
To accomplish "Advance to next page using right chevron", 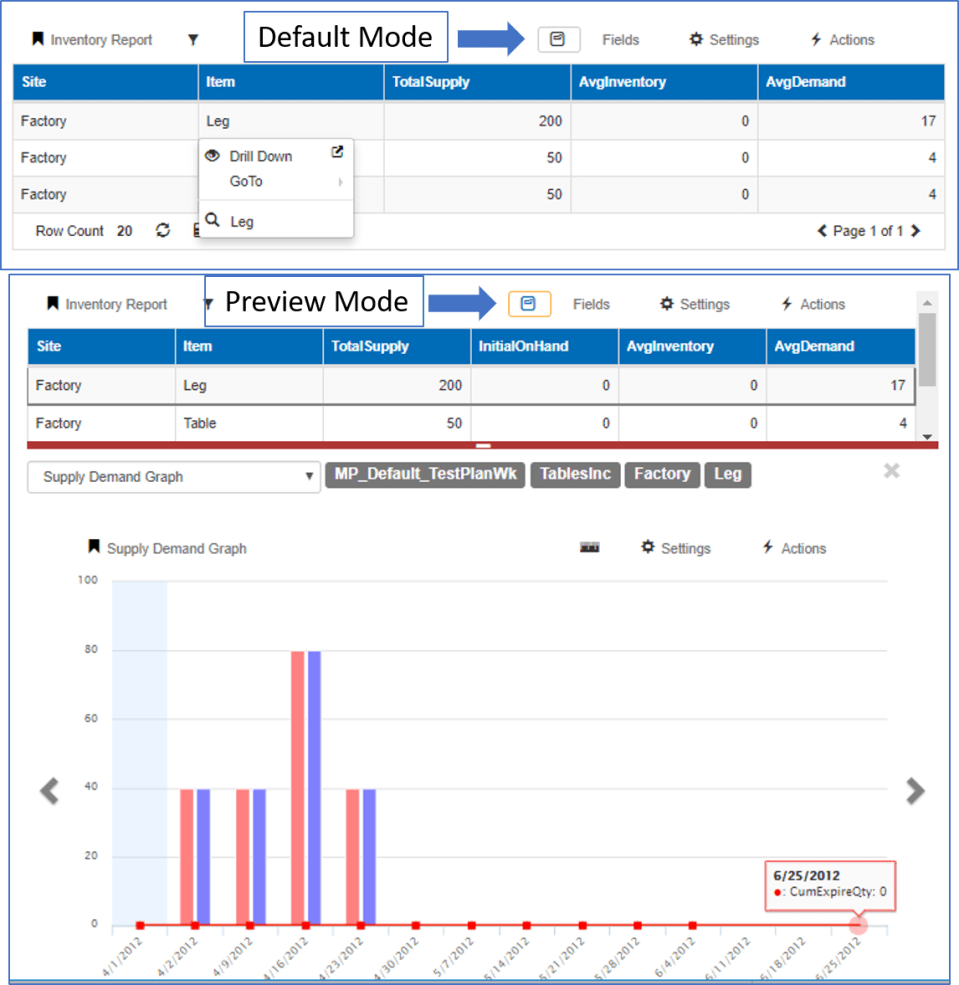I will tap(914, 231).
